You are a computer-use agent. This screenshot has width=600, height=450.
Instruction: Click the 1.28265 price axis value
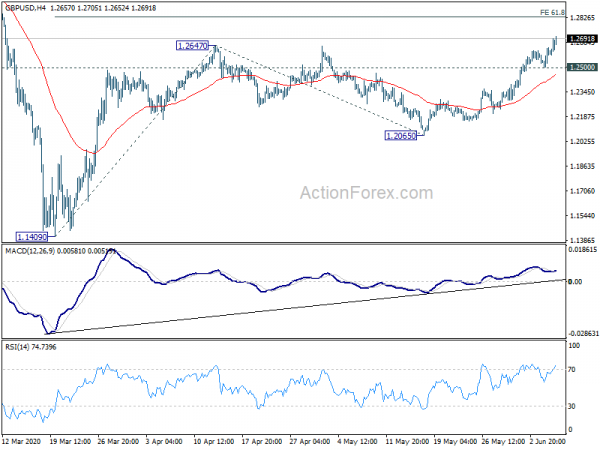tap(582, 18)
